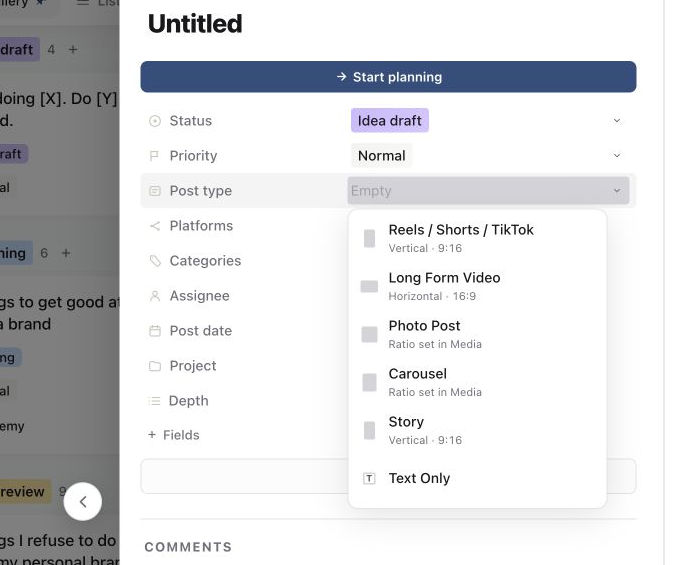
Task: Click the round back chevron button
Action: click(x=83, y=502)
